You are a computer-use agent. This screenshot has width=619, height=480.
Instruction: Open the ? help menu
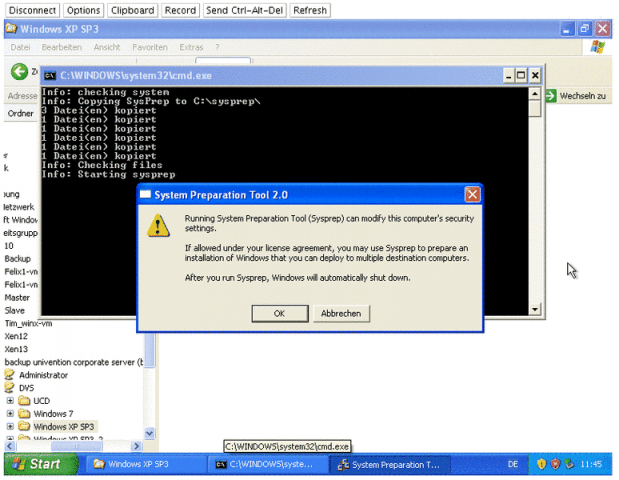(x=217, y=47)
